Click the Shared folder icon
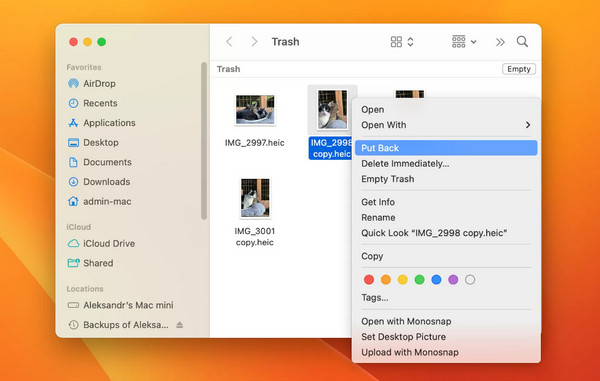Image resolution: width=600 pixels, height=381 pixels. point(73,263)
